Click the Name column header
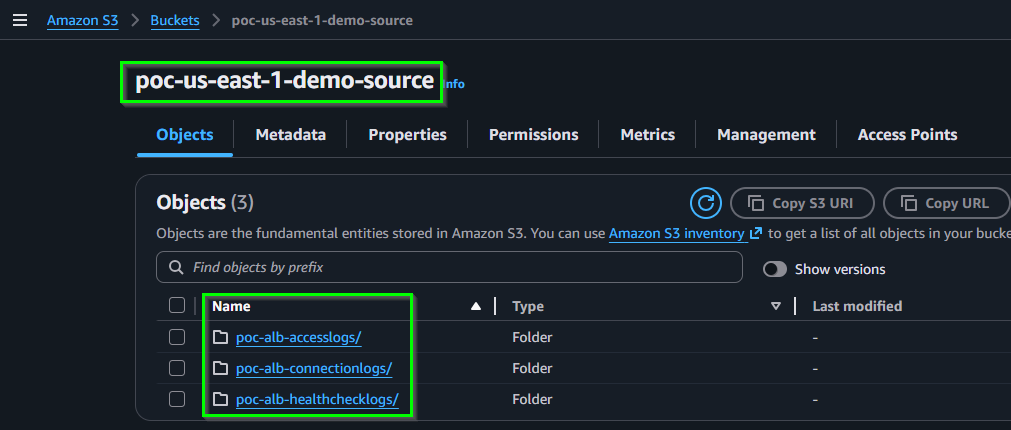The height and width of the screenshot is (430, 1011). click(x=231, y=306)
